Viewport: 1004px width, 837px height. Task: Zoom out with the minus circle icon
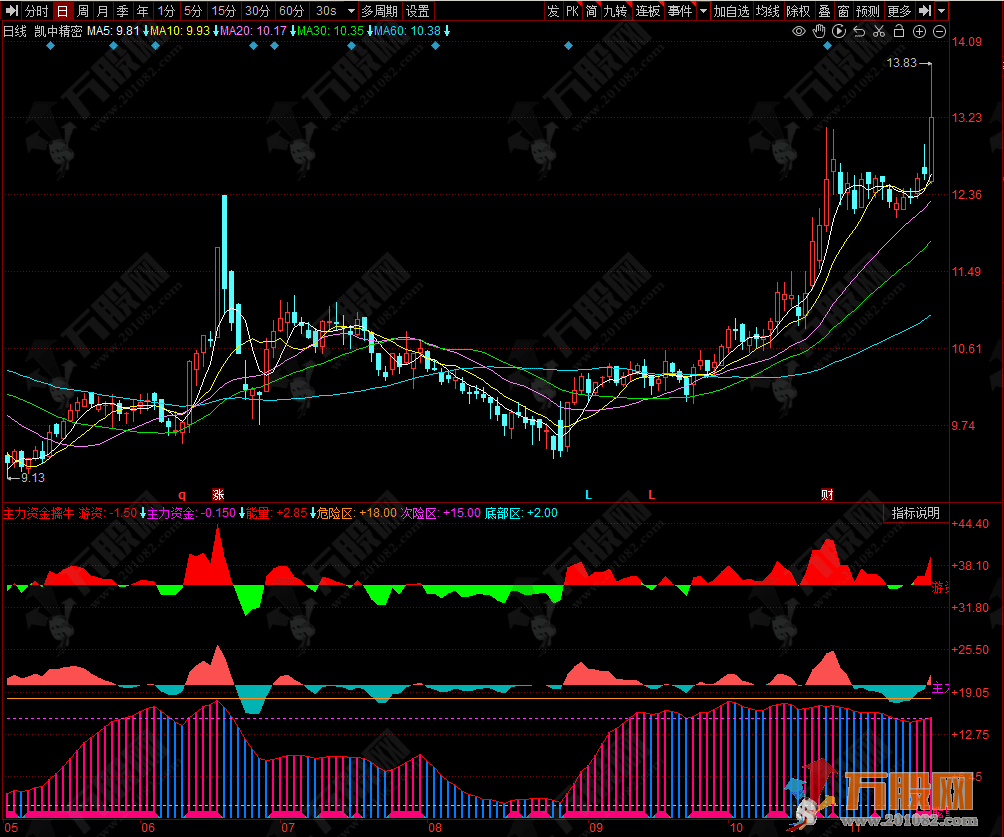coord(939,31)
